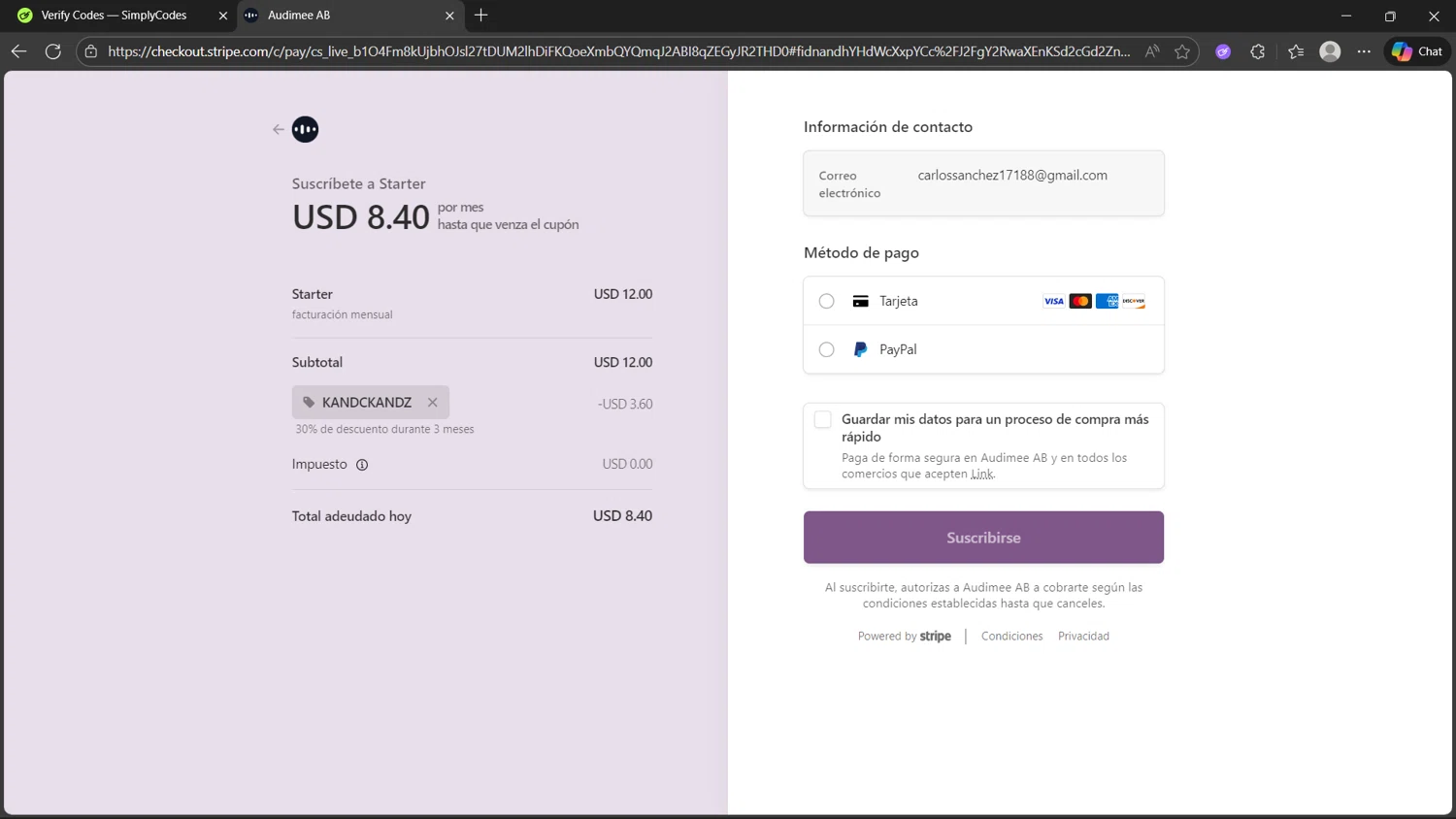The height and width of the screenshot is (819, 1456).
Task: Open the Link hyperlink in save-data text
Action: pos(982,474)
